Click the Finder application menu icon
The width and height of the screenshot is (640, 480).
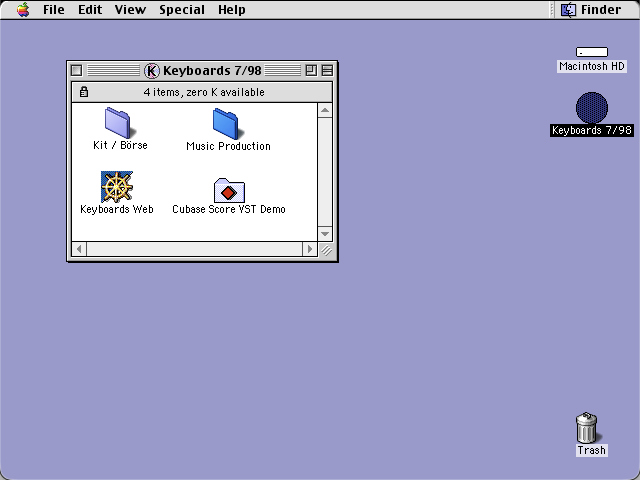(x=568, y=9)
